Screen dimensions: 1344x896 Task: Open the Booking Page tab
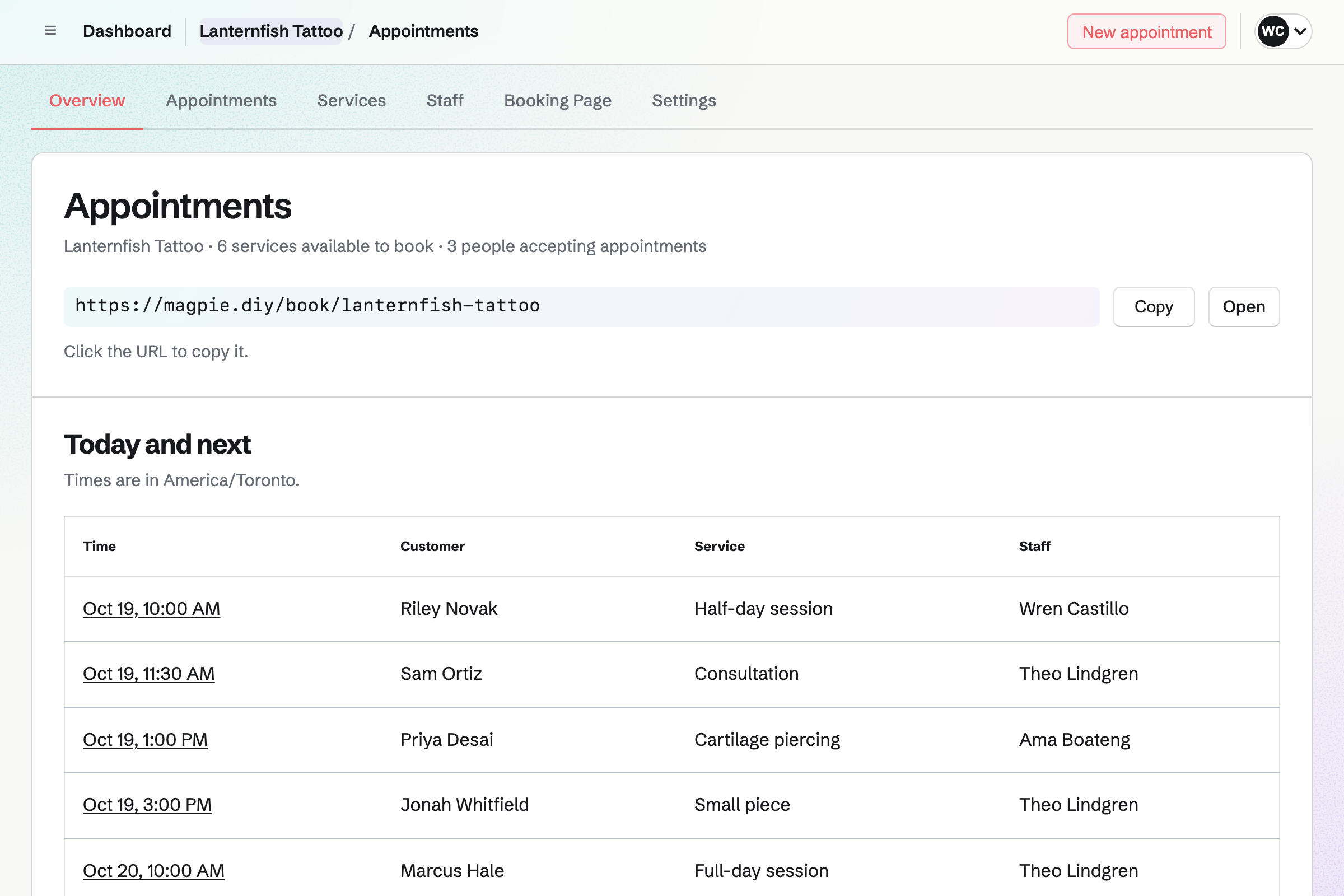[x=557, y=101]
